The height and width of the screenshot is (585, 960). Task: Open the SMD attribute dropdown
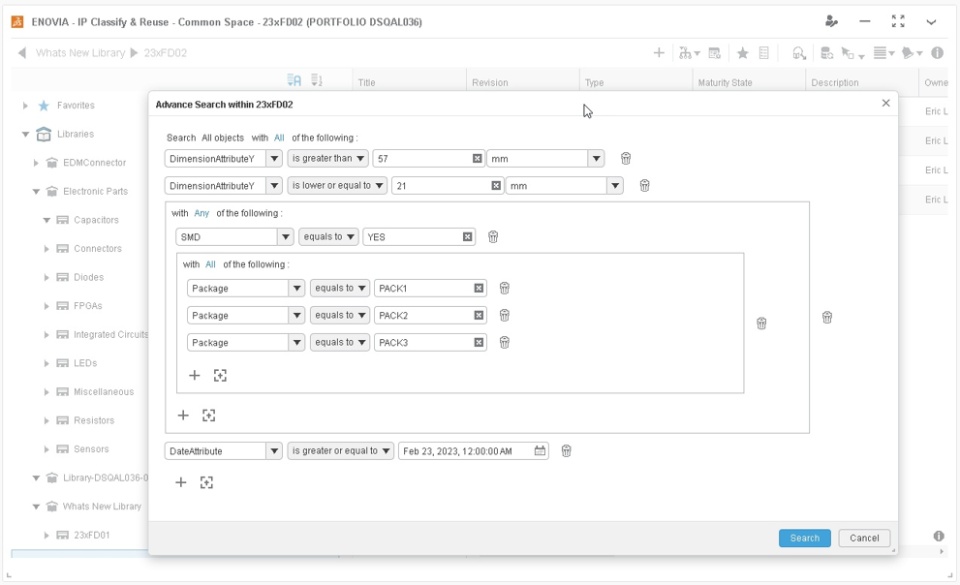[x=285, y=237]
